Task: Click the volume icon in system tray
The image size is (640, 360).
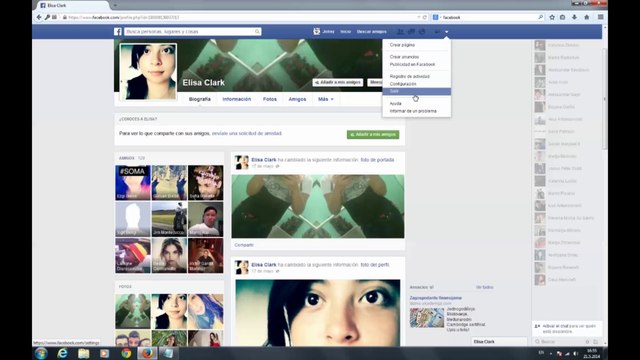Action: tap(576, 353)
